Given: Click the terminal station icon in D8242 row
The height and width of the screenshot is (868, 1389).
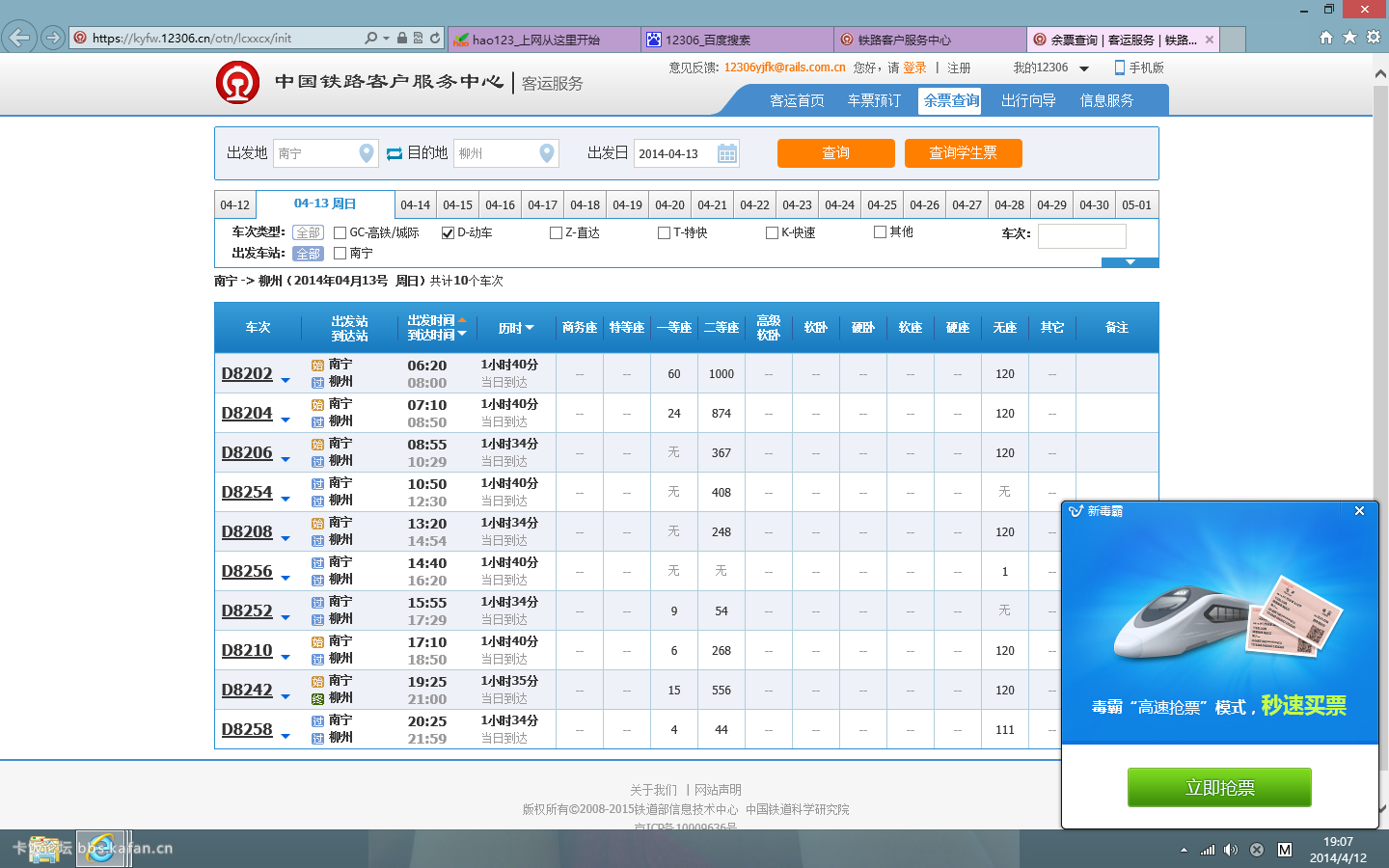Looking at the screenshot, I should (x=317, y=698).
